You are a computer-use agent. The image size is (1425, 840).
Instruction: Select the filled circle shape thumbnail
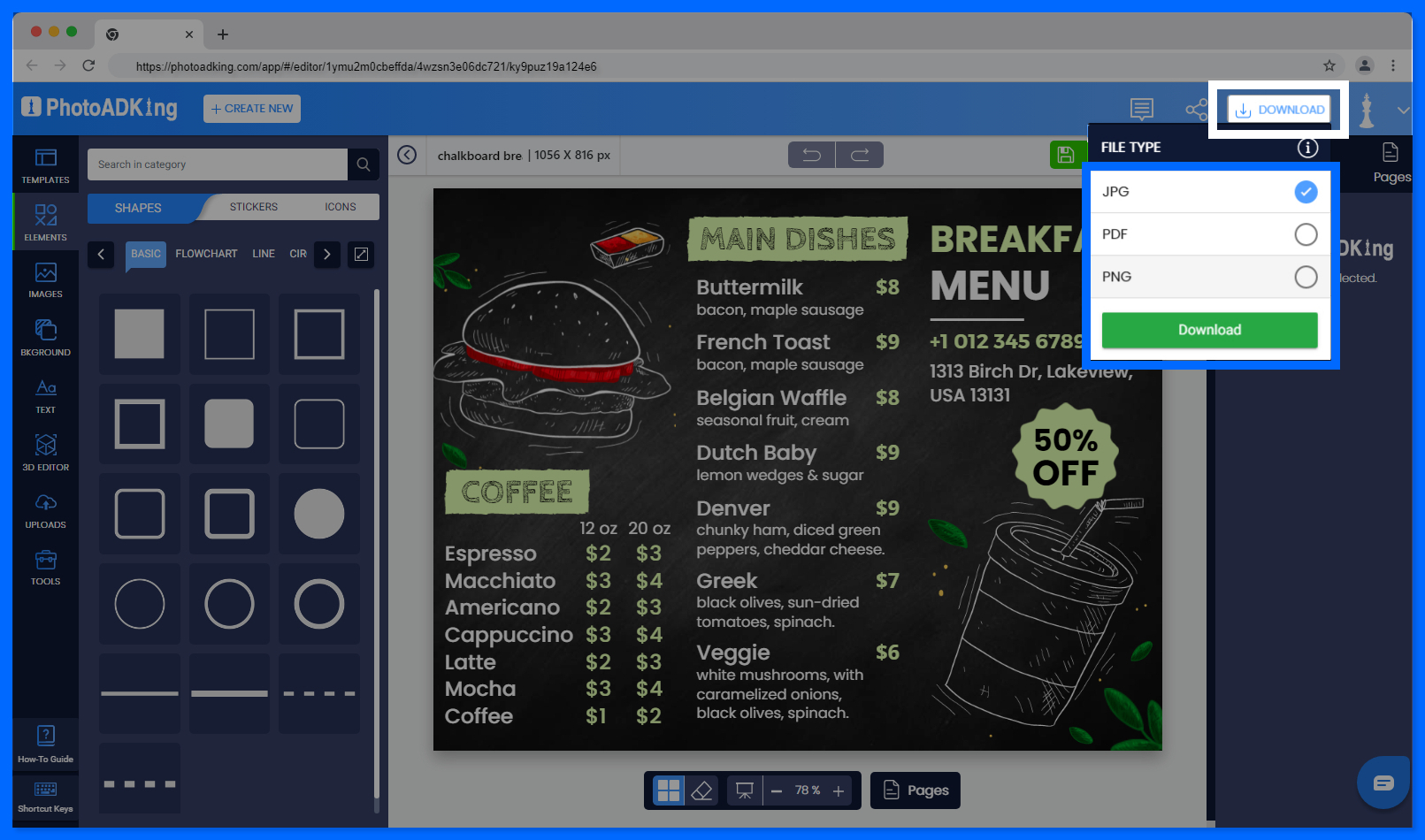(x=318, y=513)
